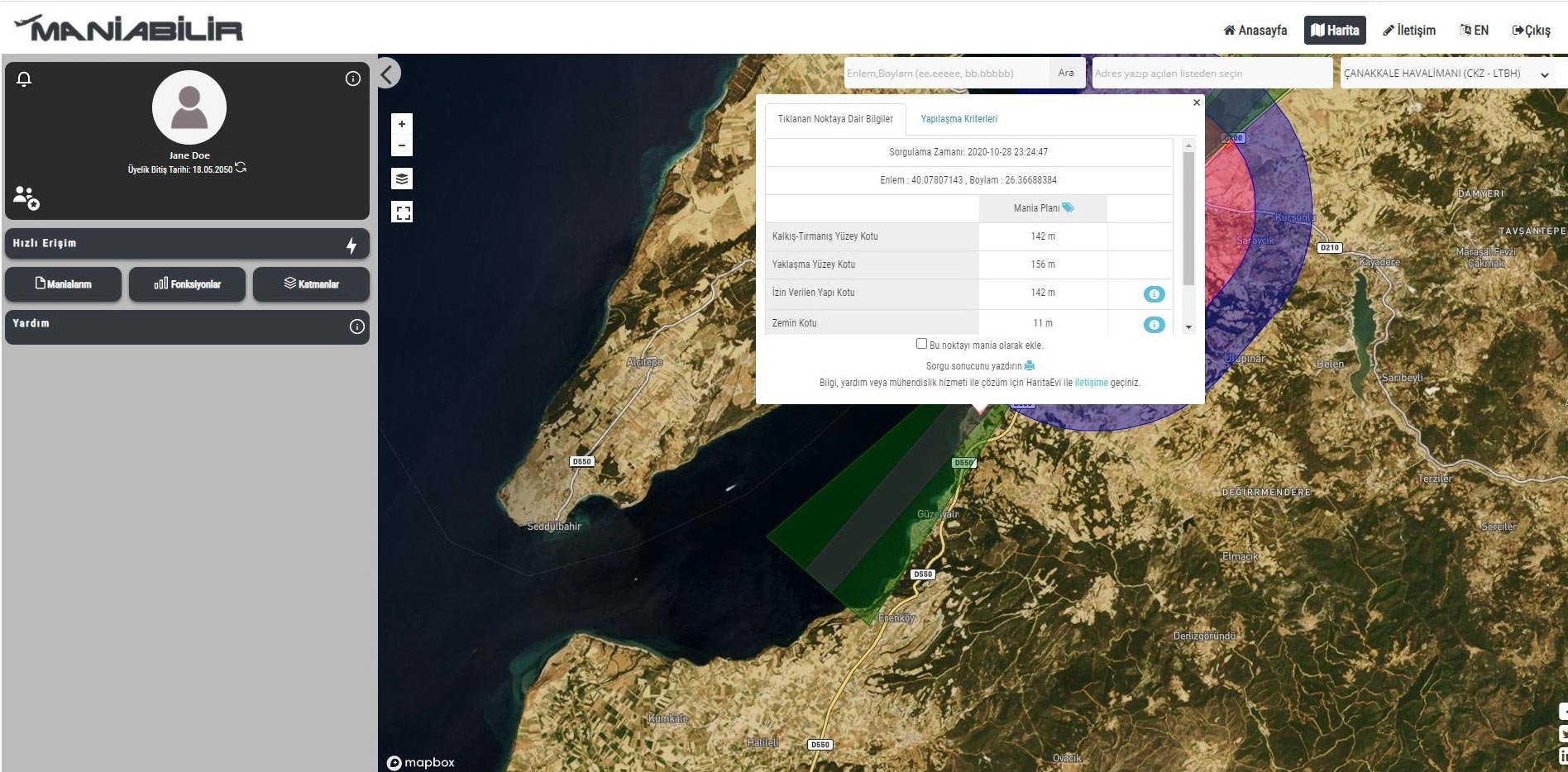The width and height of the screenshot is (1568, 772).
Task: Open the Anasayfa menu item
Action: pyautogui.click(x=1255, y=31)
